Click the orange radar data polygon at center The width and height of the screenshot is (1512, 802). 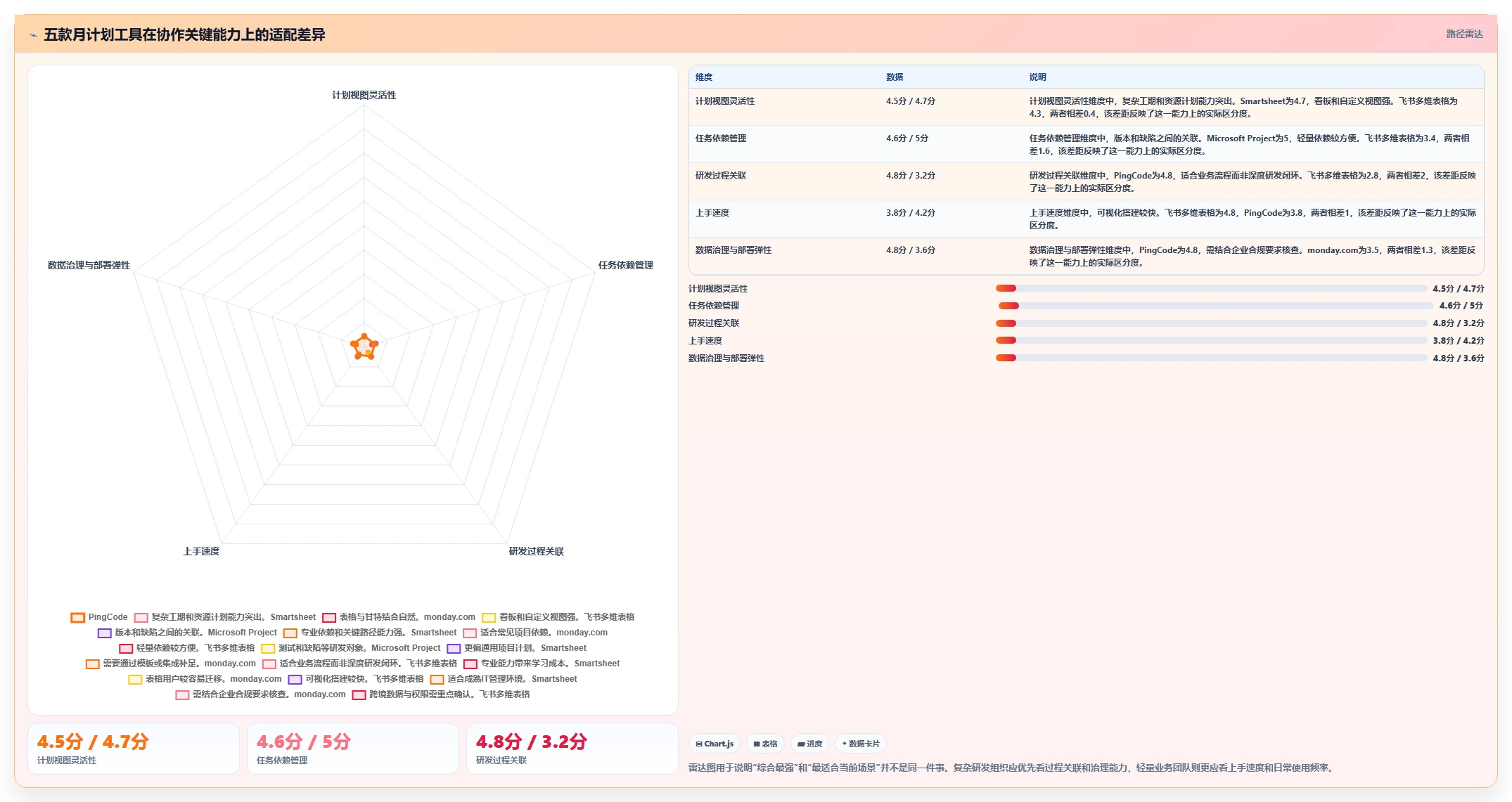pyautogui.click(x=364, y=347)
